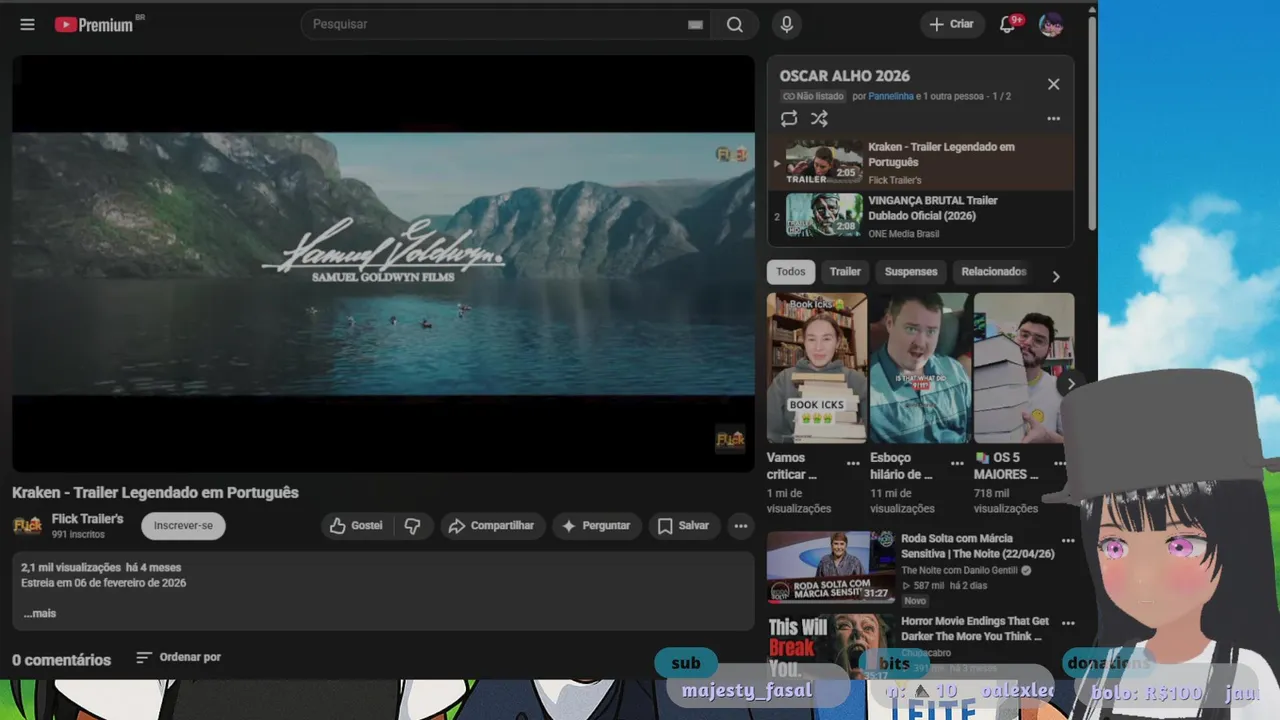
Task: Open the on-screen keyboard icon
Action: 695,25
